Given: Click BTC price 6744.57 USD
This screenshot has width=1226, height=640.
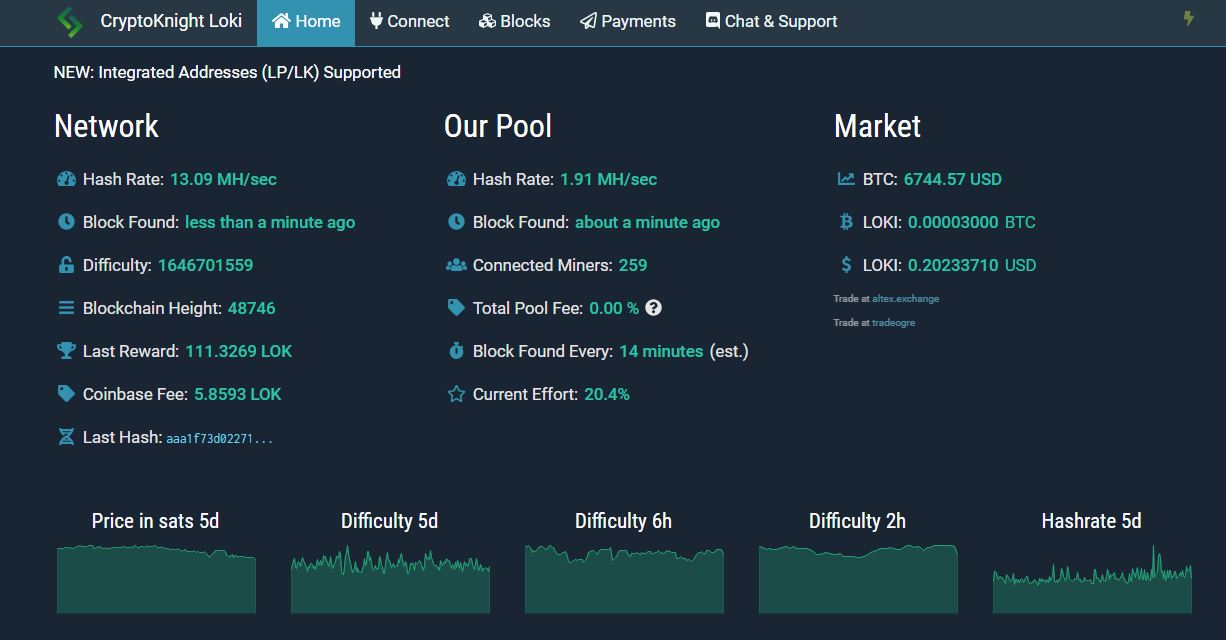Looking at the screenshot, I should (x=952, y=179).
